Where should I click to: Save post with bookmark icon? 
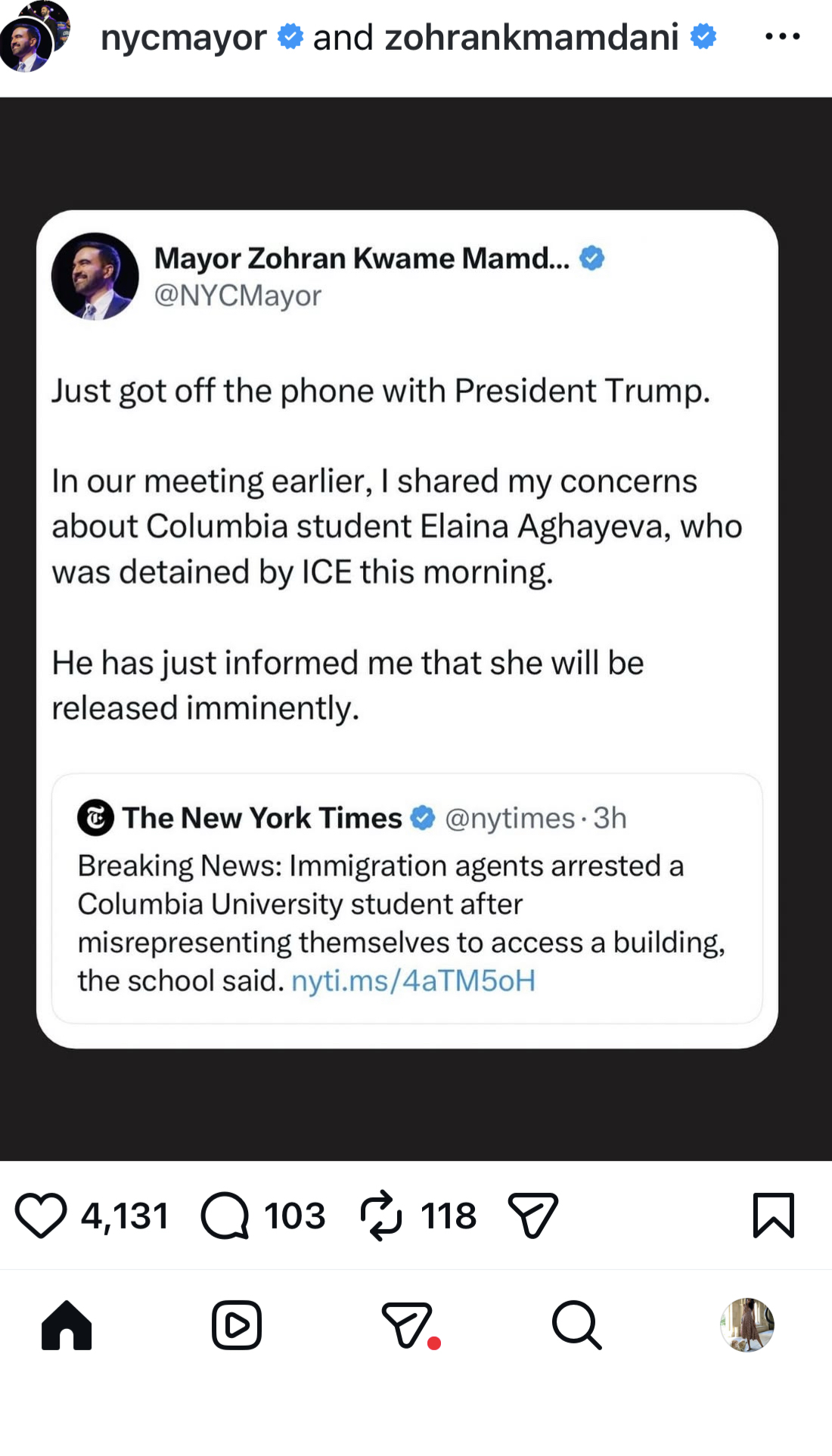773,1216
